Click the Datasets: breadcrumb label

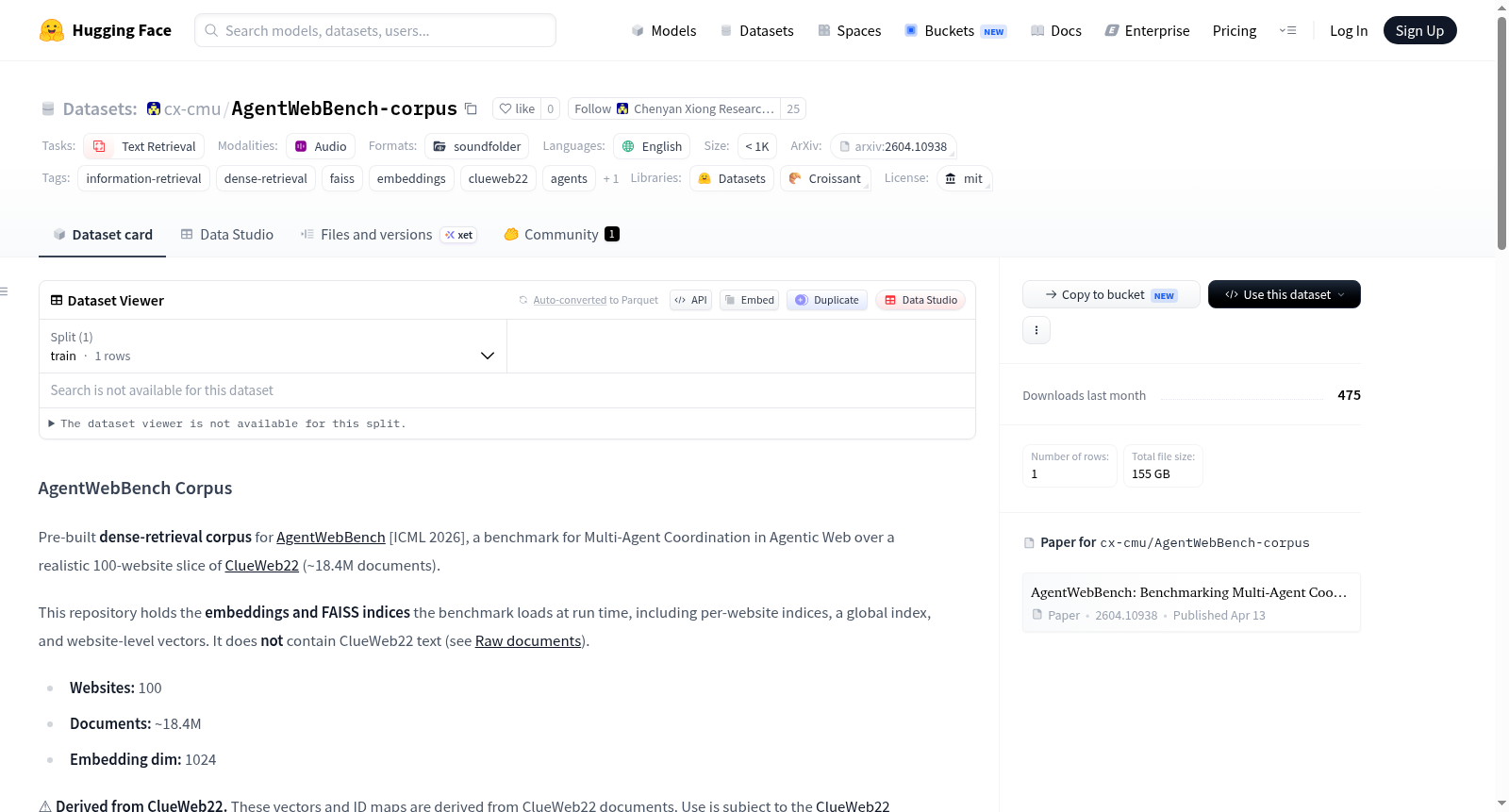click(100, 108)
